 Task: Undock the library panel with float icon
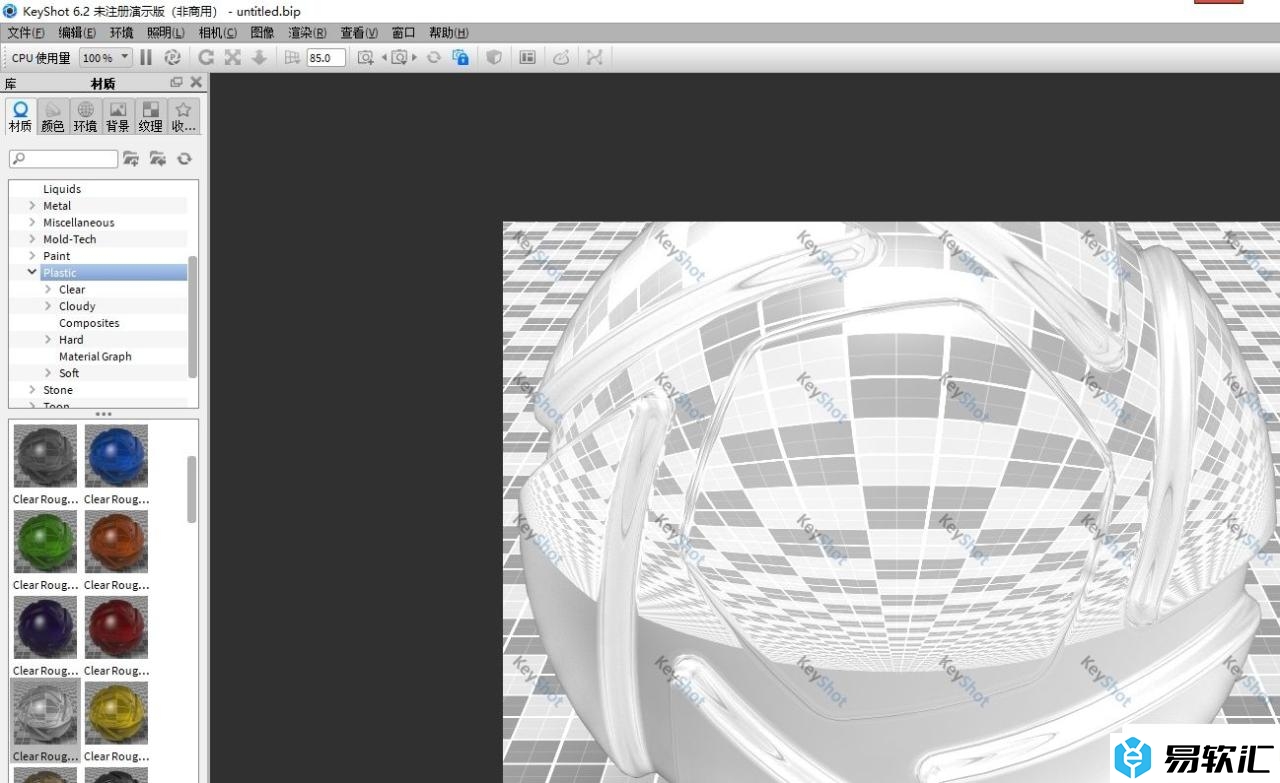click(x=177, y=83)
